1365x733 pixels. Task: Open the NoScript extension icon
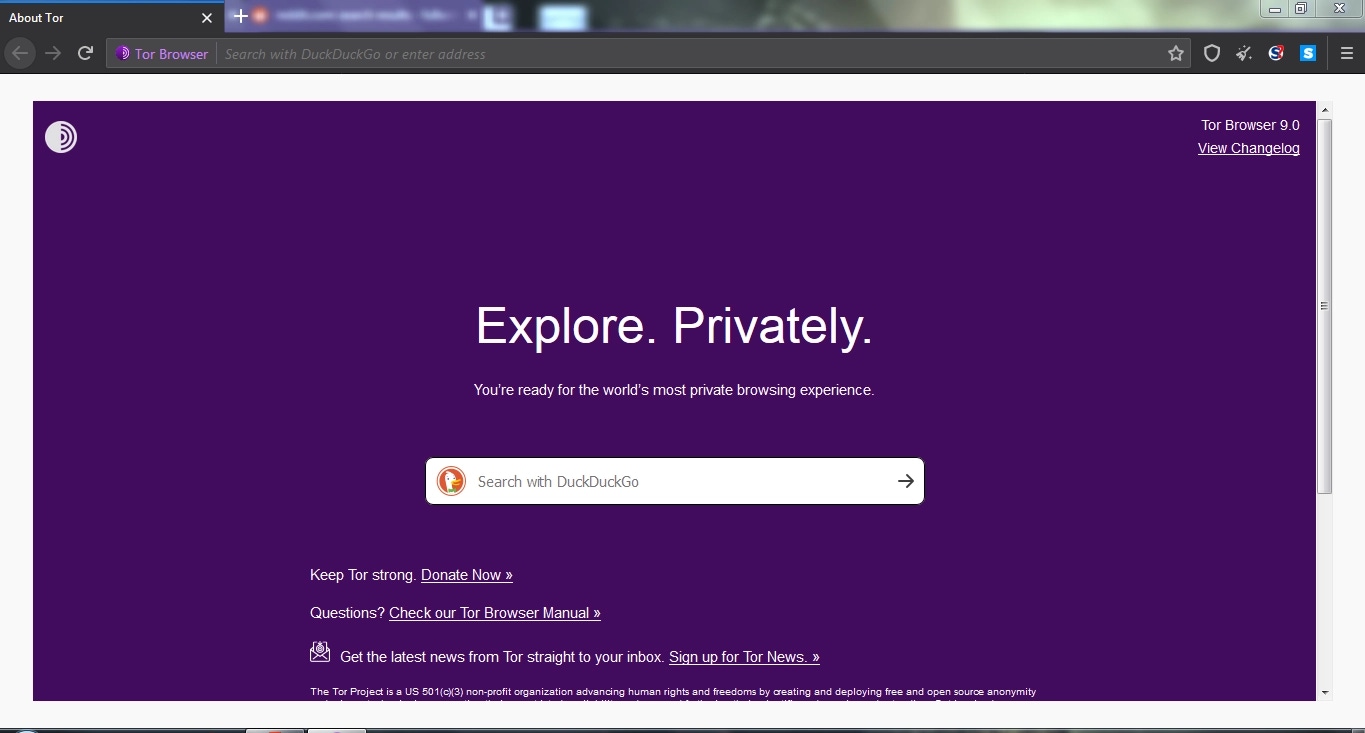pyautogui.click(x=1276, y=54)
